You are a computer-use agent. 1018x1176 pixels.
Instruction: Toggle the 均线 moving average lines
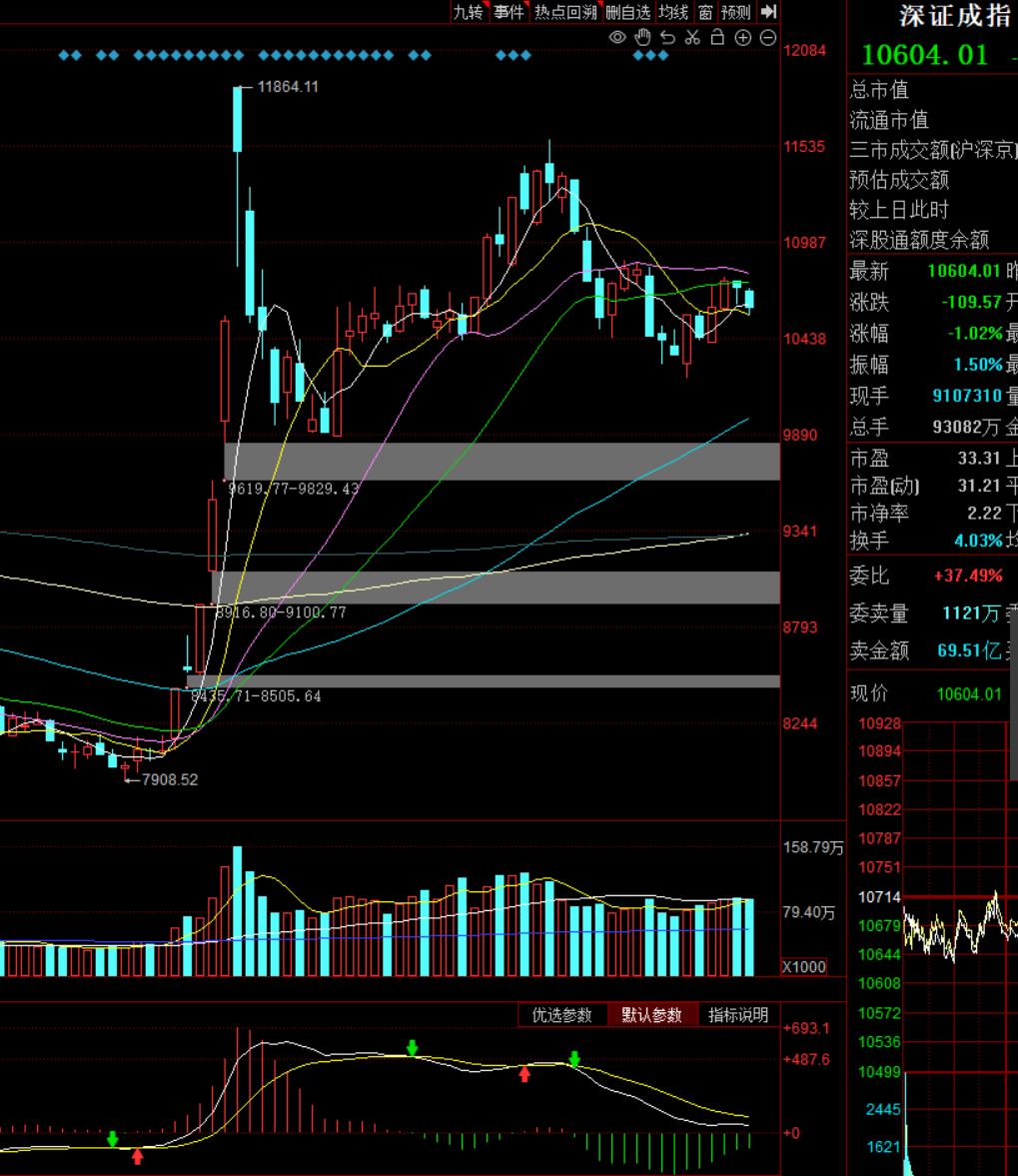coord(673,12)
